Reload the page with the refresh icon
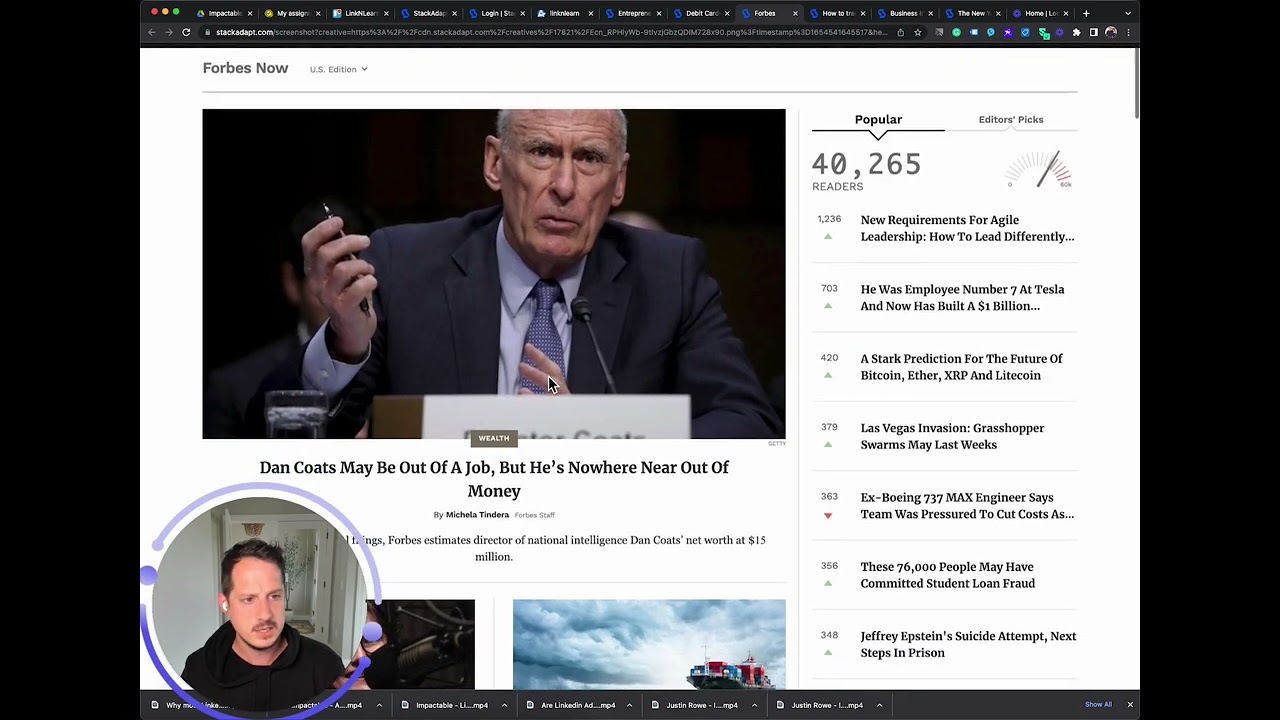The height and width of the screenshot is (720, 1280). point(186,32)
